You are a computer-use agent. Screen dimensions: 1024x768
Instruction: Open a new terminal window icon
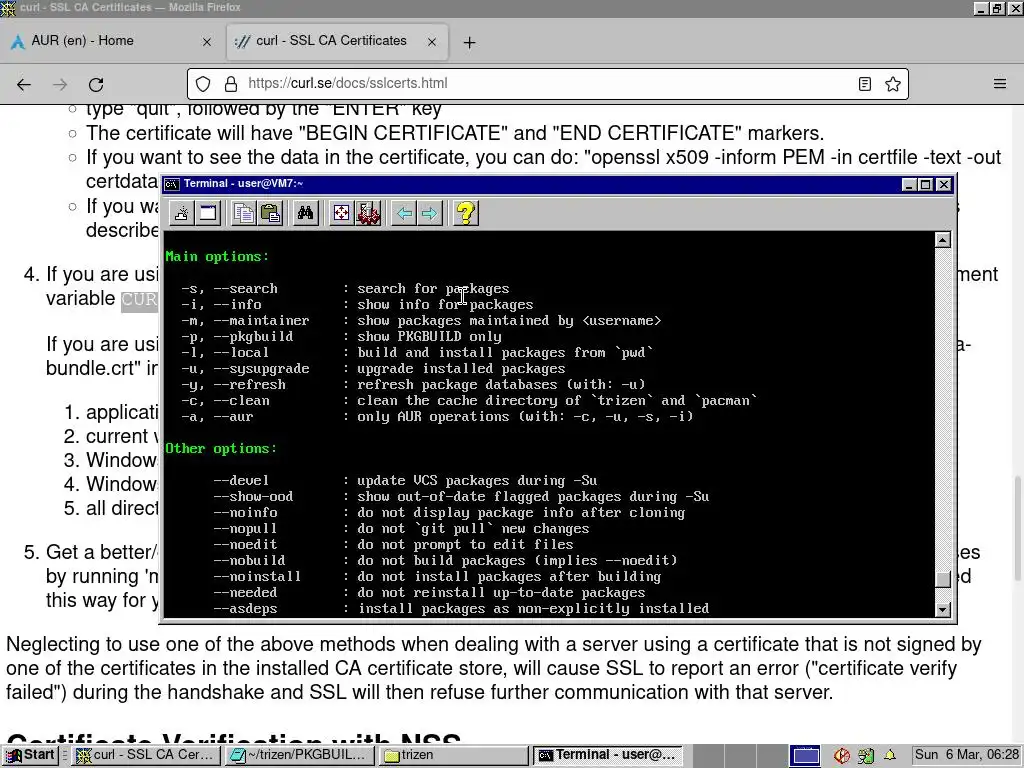[x=208, y=213]
